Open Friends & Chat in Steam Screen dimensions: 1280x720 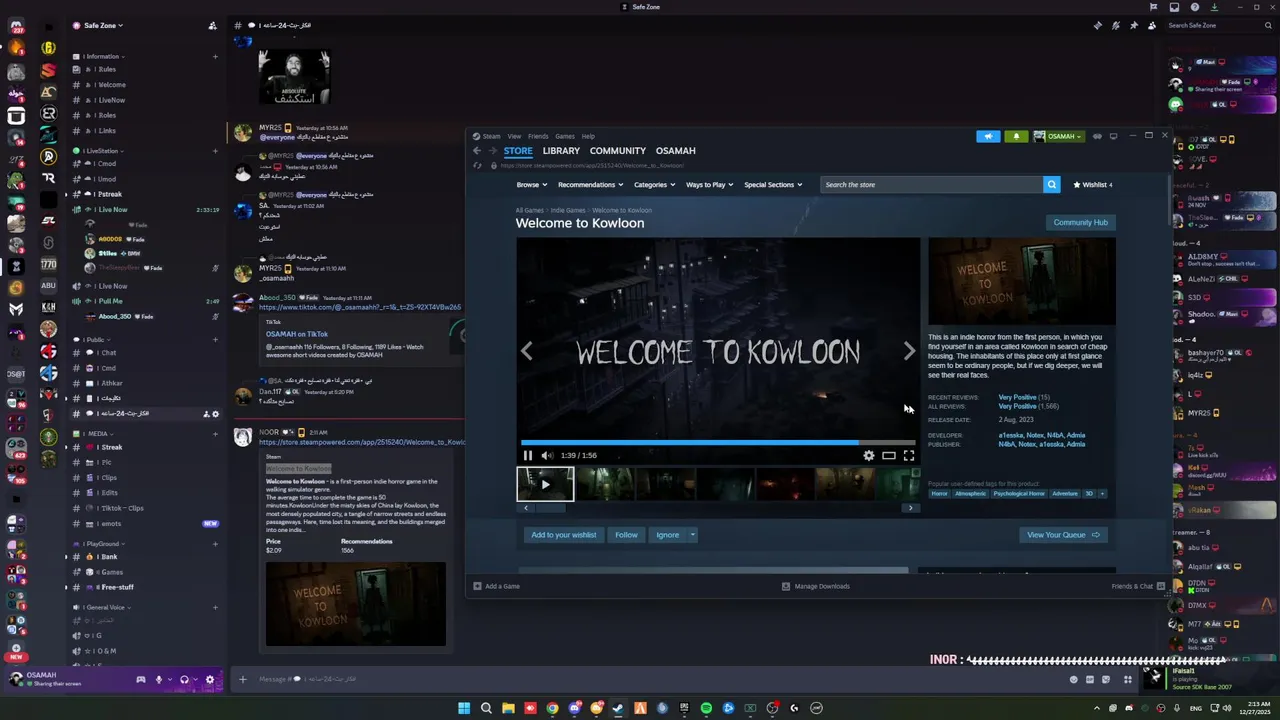[x=1138, y=586]
